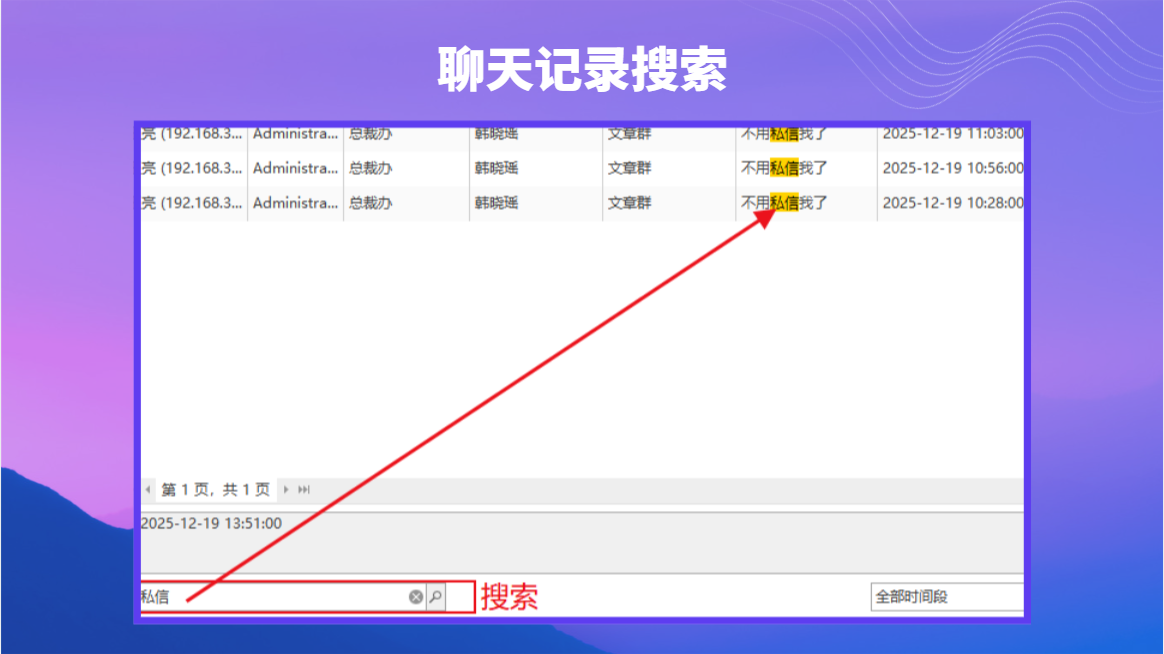Image resolution: width=1164 pixels, height=654 pixels.
Task: Click 192.168.3... cell in 10:28:00 row
Action: (x=192, y=203)
